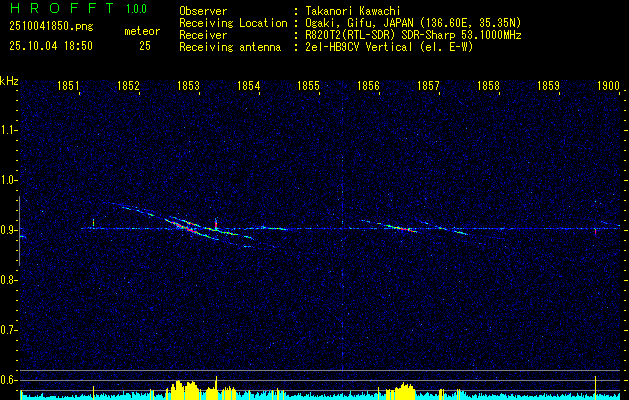The width and height of the screenshot is (629, 400).
Task: Click the version number 1.0.0
Action: tap(136, 9)
